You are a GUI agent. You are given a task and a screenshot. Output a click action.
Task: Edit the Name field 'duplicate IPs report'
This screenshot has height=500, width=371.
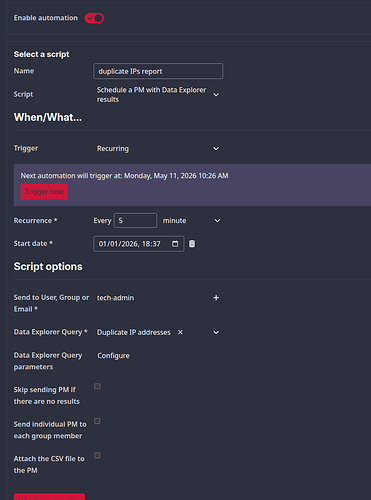[158, 71]
